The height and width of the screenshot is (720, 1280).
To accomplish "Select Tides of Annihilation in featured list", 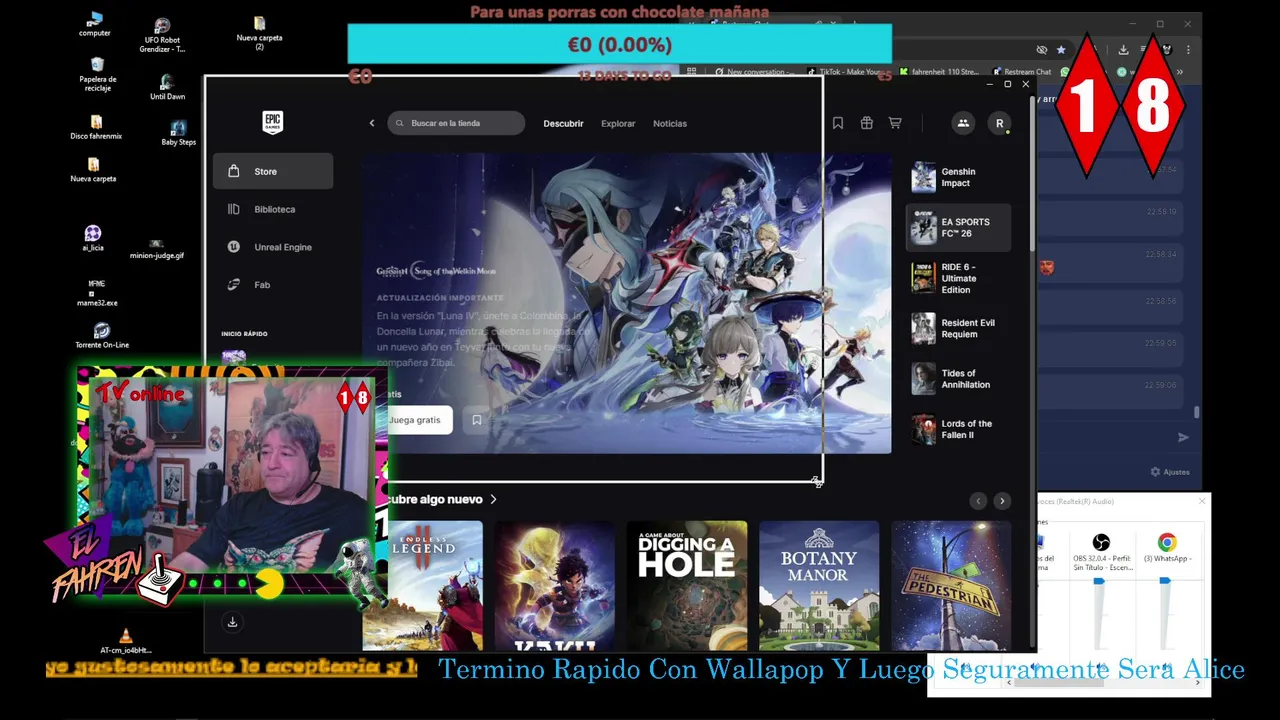I will pyautogui.click(x=958, y=379).
